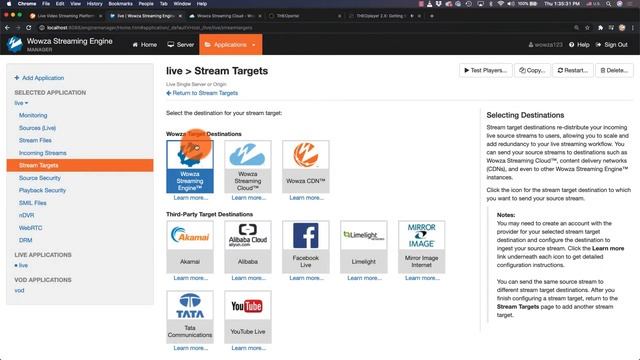Open Incoming Streams in the sidebar

[x=42, y=153]
